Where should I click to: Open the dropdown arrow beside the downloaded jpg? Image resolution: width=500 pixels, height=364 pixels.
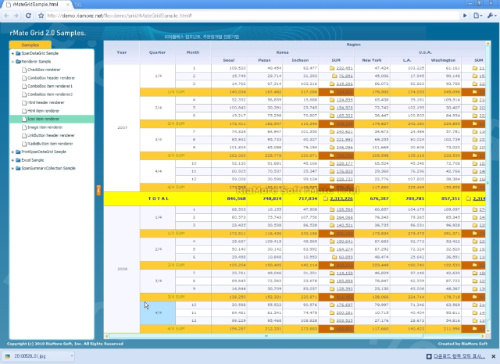72,356
